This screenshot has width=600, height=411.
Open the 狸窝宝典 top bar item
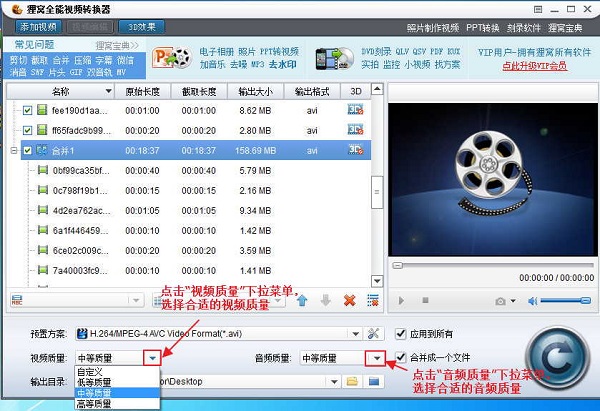point(565,28)
